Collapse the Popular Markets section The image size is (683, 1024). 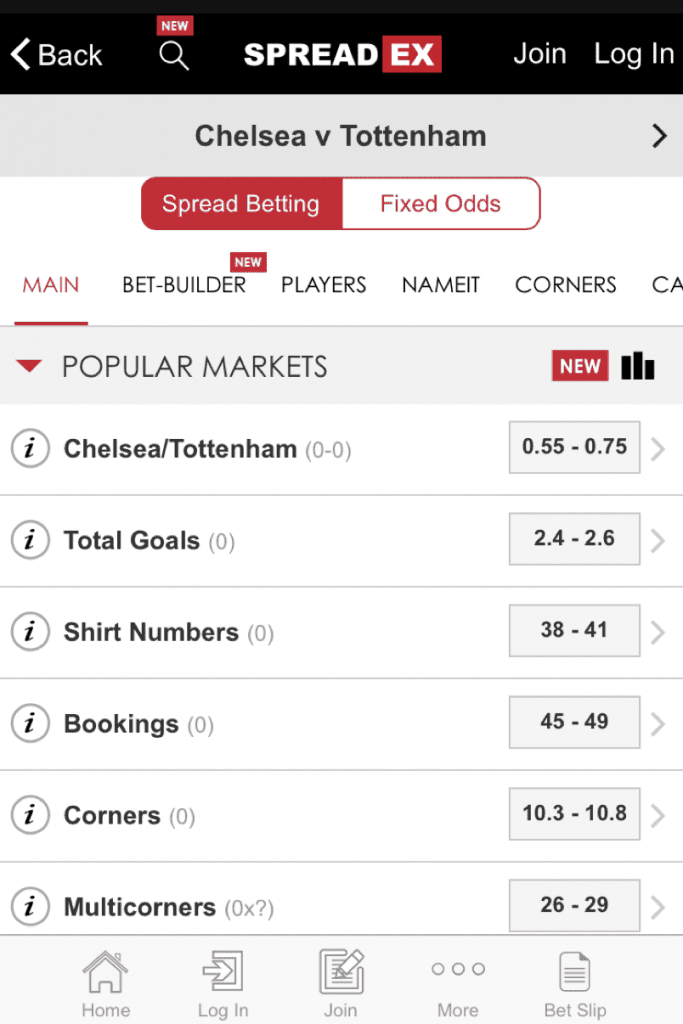29,366
